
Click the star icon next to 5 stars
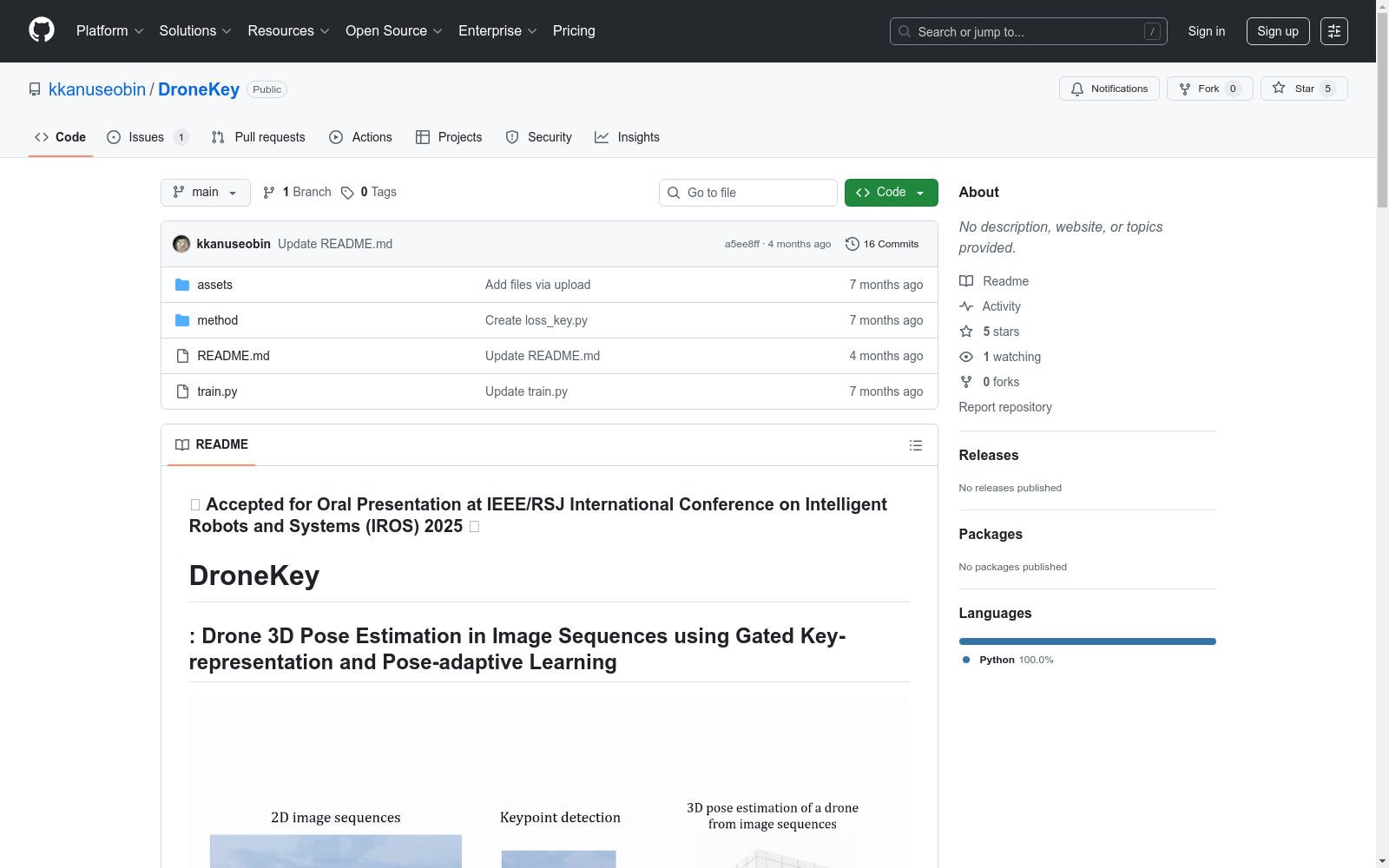(966, 332)
